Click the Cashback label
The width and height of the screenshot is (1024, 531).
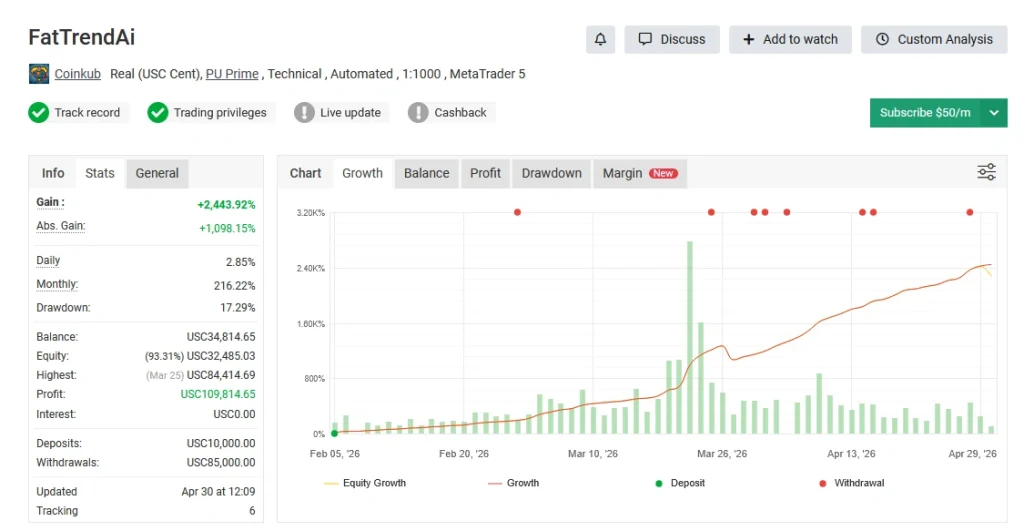click(460, 112)
